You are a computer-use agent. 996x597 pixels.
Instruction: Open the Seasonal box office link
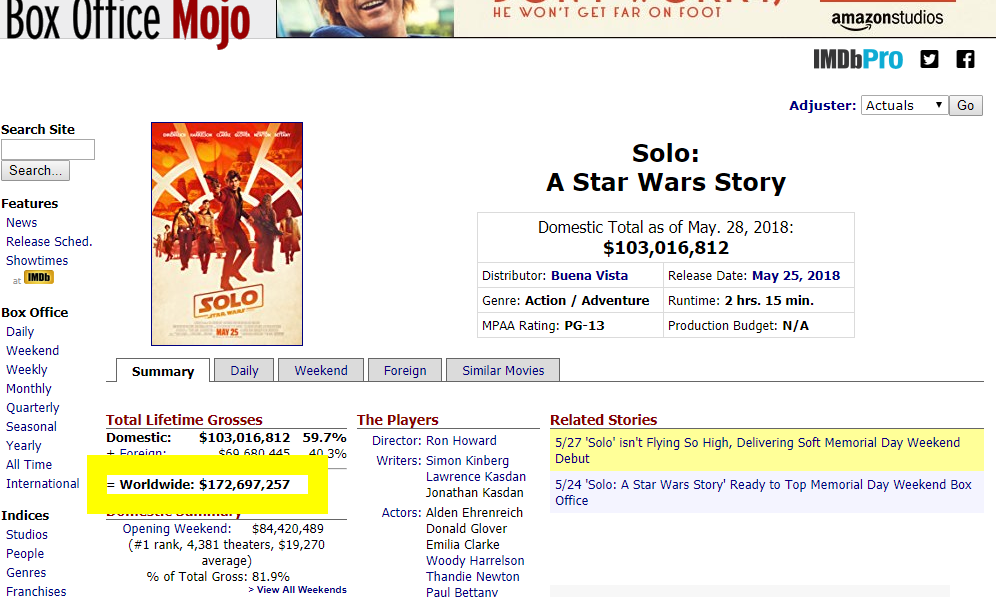31,427
